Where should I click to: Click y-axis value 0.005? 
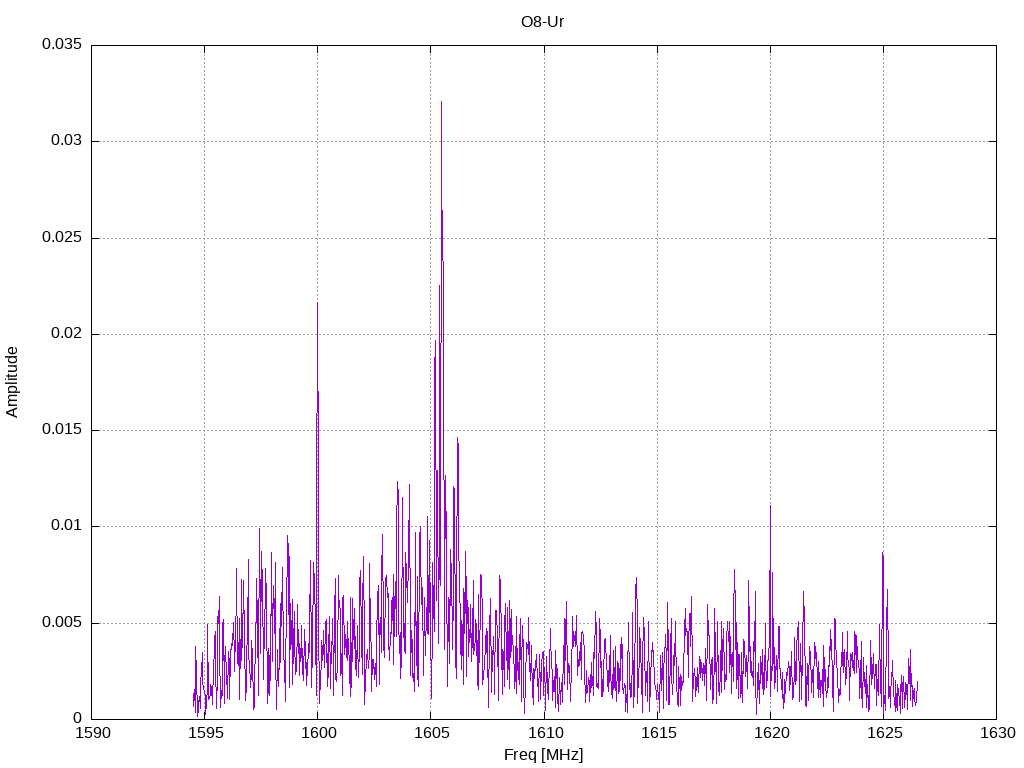point(62,622)
